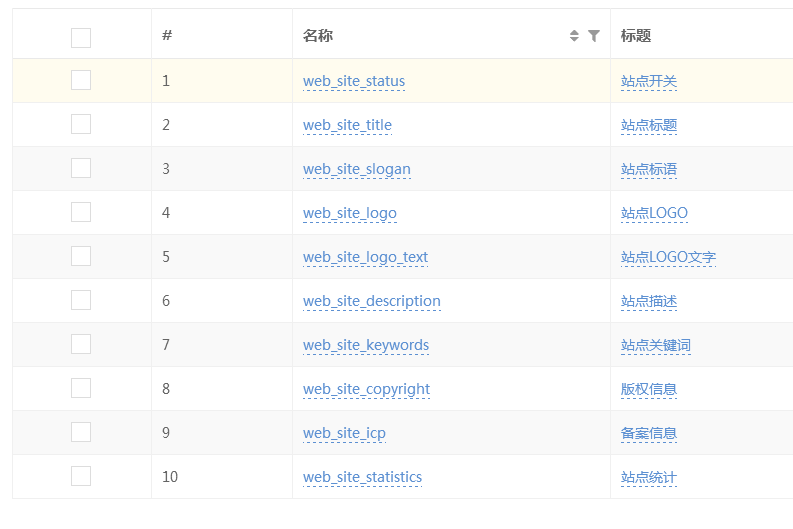The height and width of the screenshot is (529, 793).
Task: Open web_site_logo_text link
Action: point(366,257)
